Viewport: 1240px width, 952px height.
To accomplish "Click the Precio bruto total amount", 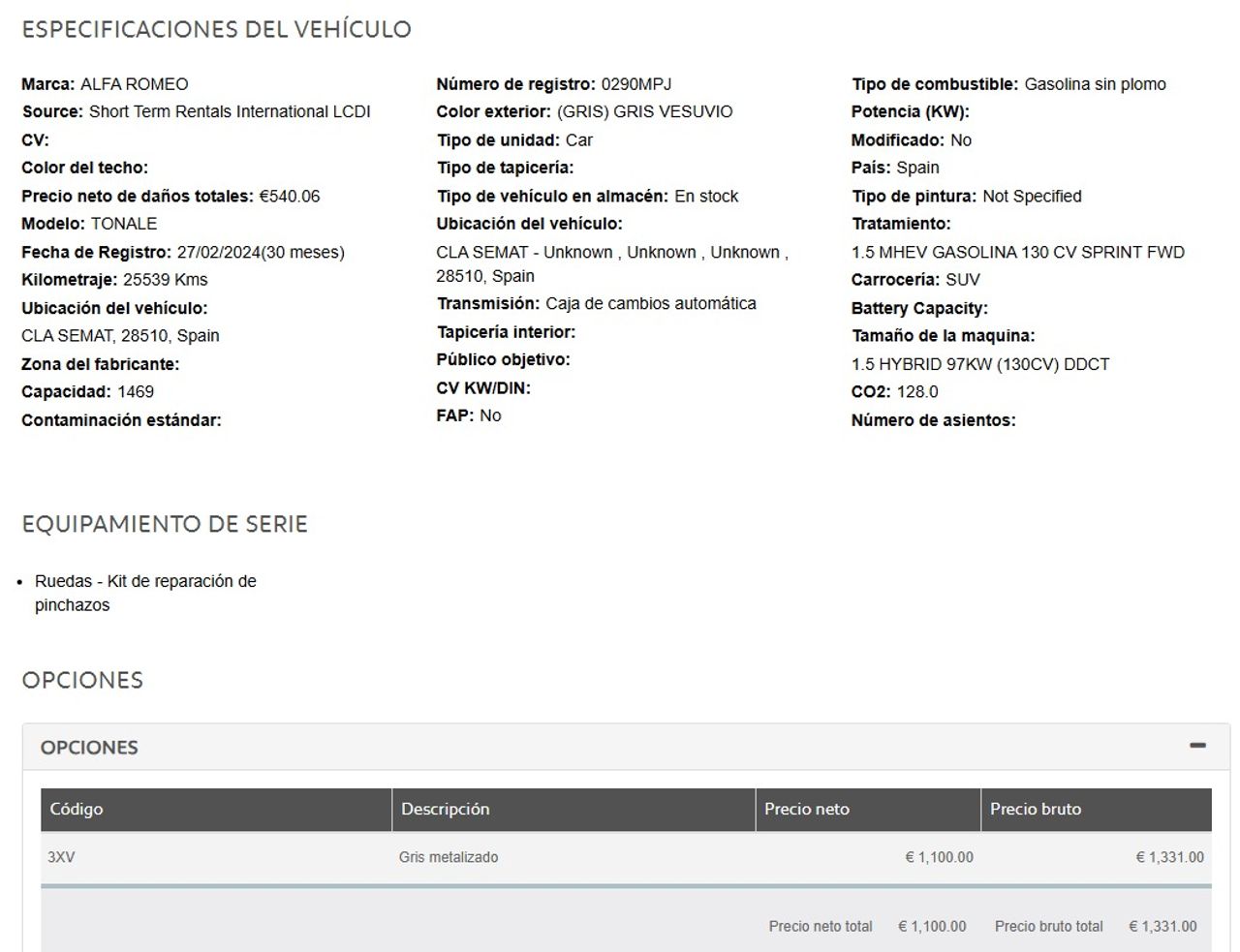I will pos(1162,926).
